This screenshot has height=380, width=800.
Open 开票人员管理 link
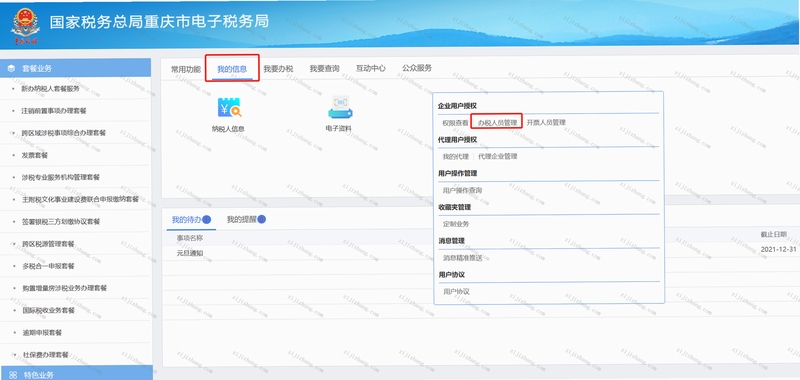point(546,122)
